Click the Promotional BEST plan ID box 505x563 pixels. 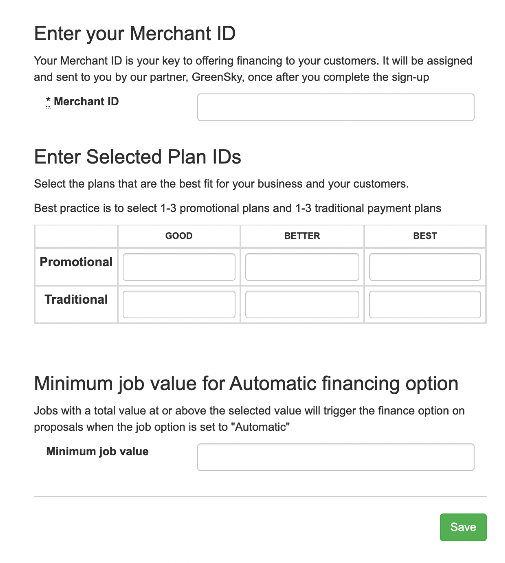(x=425, y=267)
